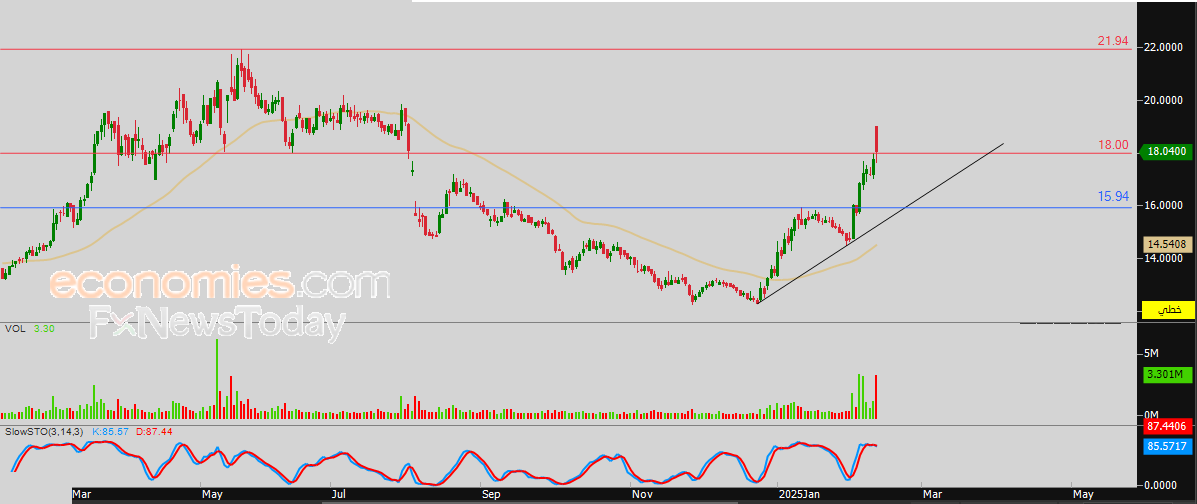Image resolution: width=1197 pixels, height=504 pixels.
Task: Click the Sep time axis label
Action: pos(491,495)
